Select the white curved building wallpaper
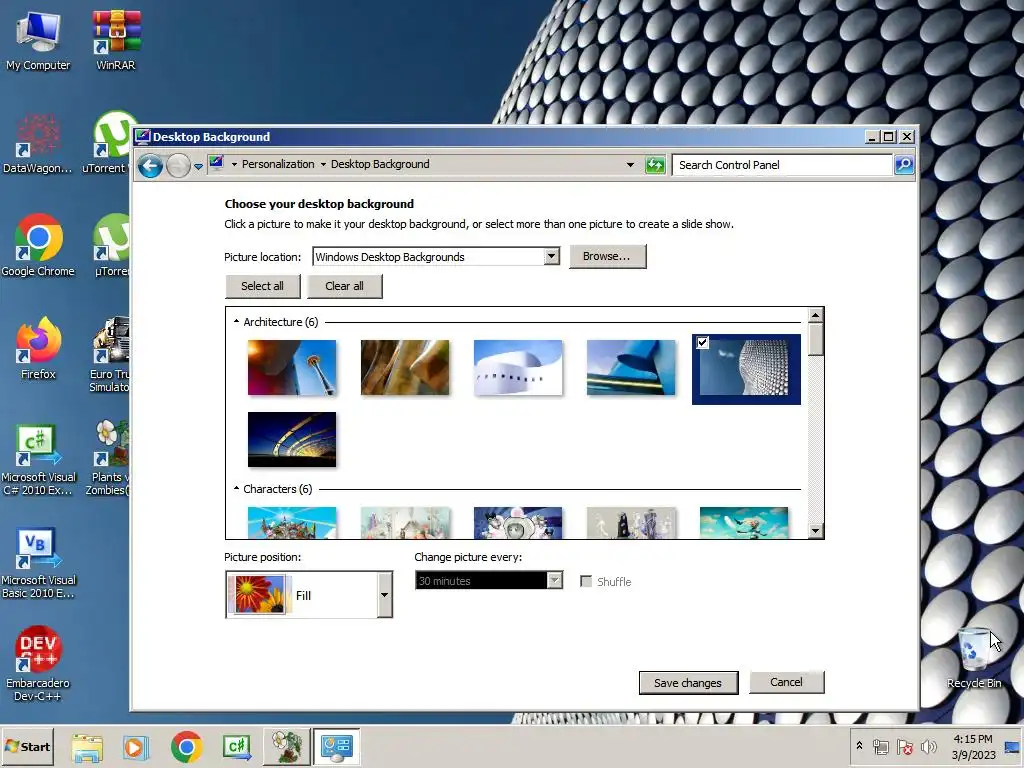 (x=518, y=368)
